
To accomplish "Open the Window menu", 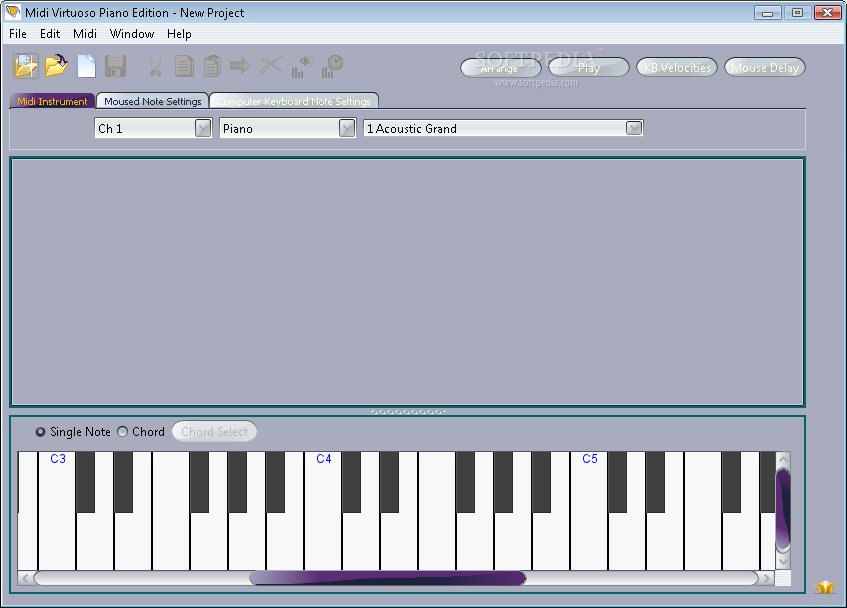I will pyautogui.click(x=132, y=34).
